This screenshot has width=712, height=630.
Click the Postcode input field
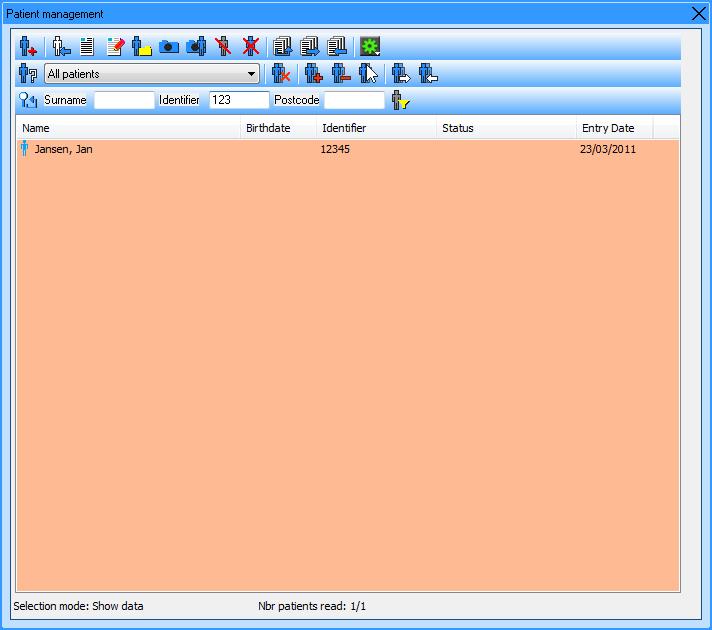click(x=354, y=100)
